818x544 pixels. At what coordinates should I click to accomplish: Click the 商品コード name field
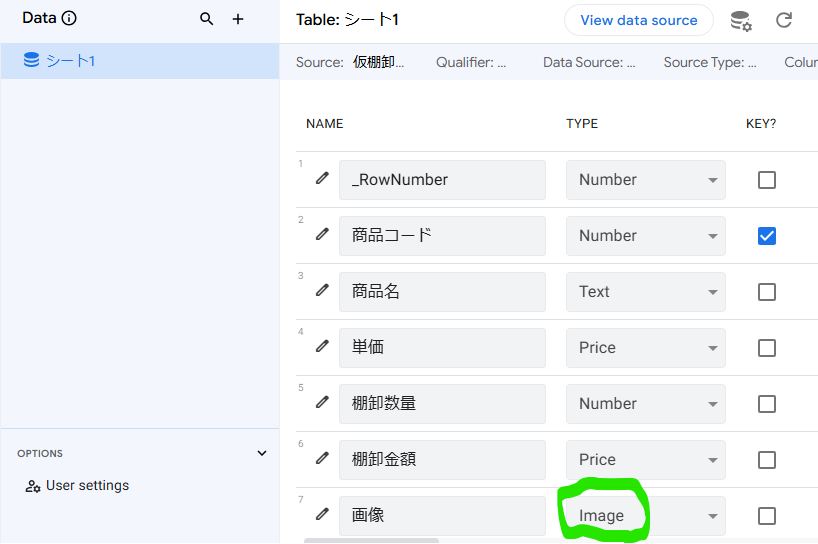coord(442,236)
